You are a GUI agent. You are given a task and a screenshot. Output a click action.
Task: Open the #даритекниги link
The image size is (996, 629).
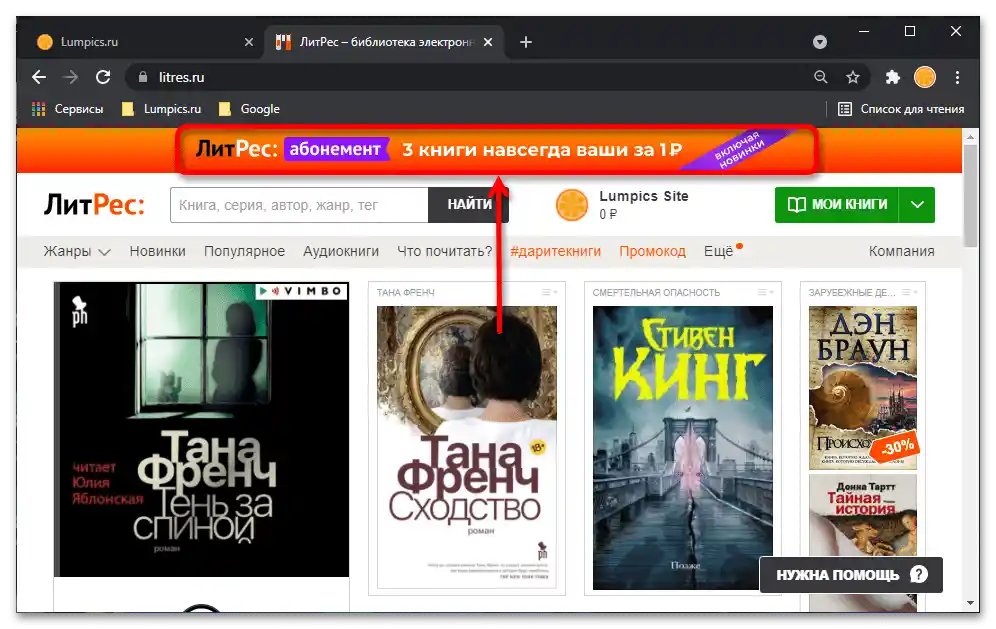[x=556, y=252]
